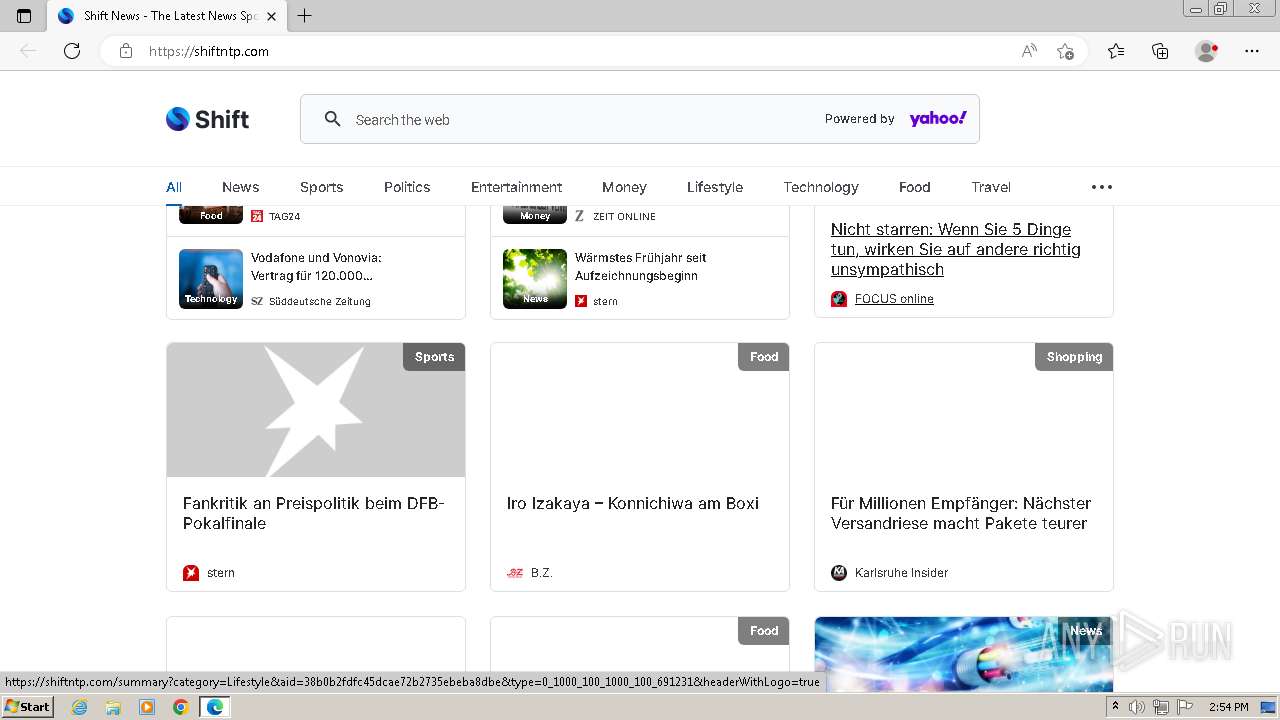The image size is (1280, 720).
Task: Open Für Millionen Empfänger article
Action: click(x=961, y=513)
